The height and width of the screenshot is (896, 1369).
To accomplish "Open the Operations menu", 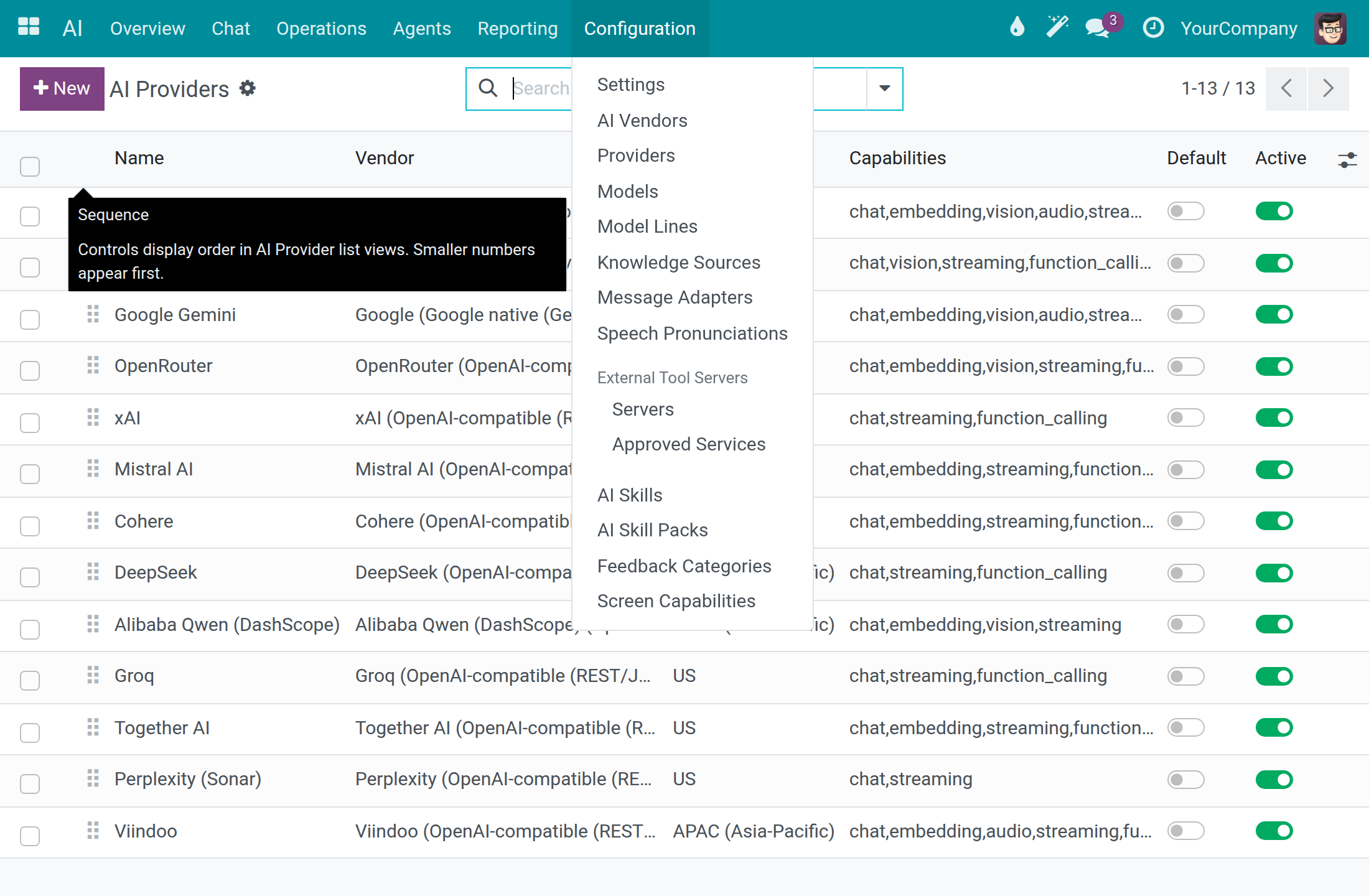I will 321,28.
